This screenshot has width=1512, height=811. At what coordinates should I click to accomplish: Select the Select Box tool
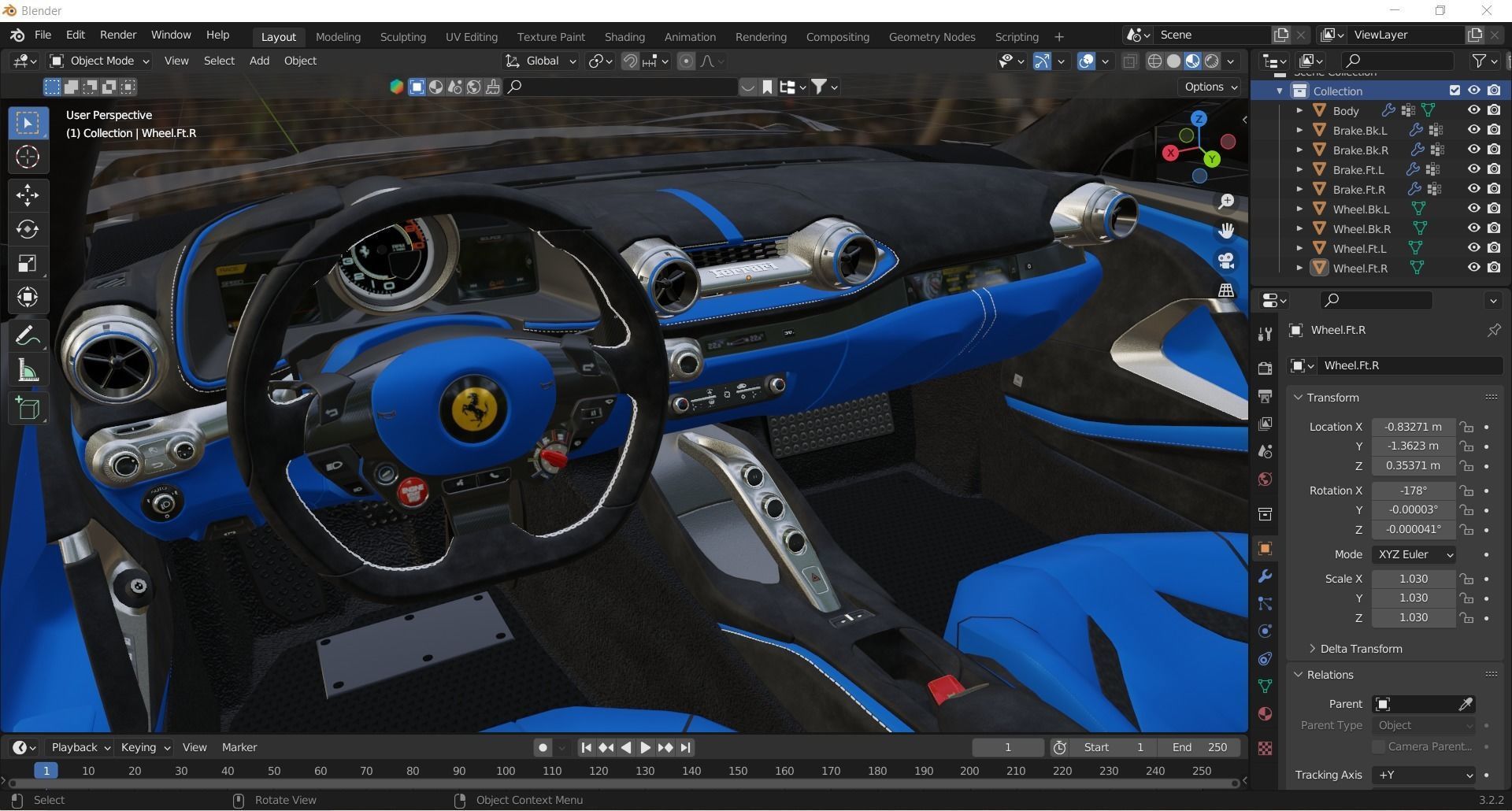coord(28,123)
